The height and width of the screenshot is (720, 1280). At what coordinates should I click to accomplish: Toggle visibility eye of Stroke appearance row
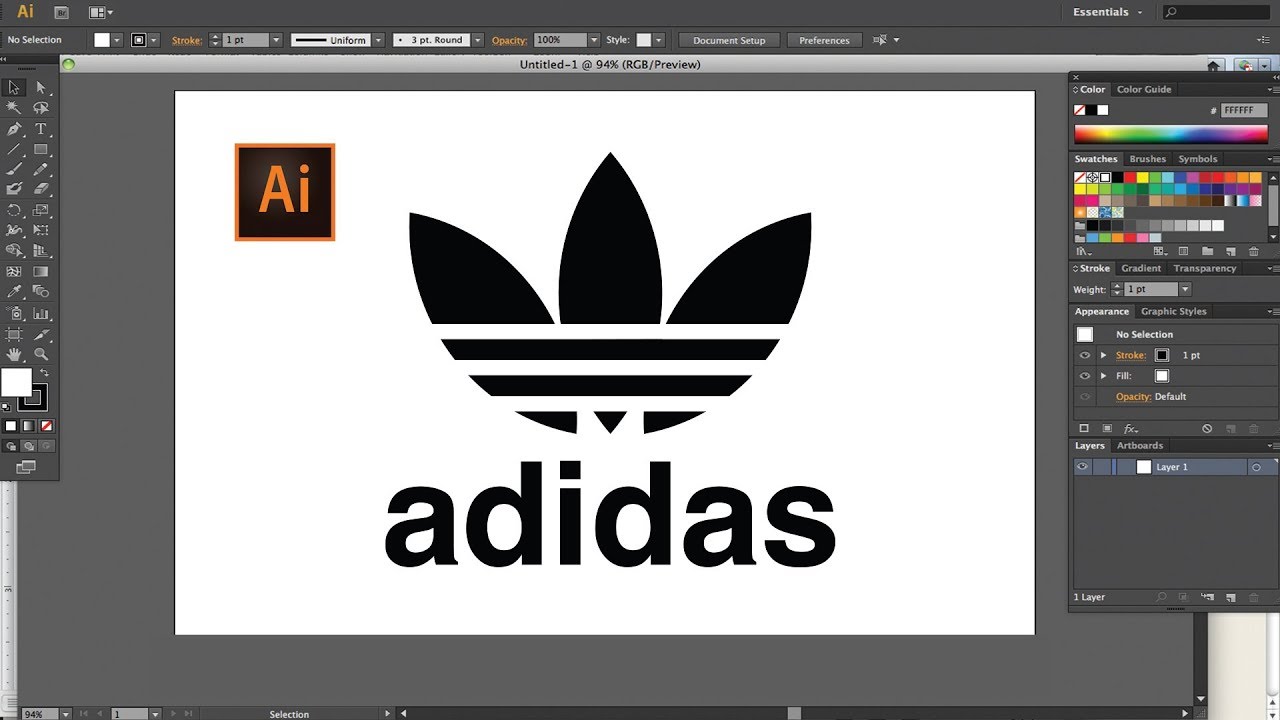(x=1084, y=355)
